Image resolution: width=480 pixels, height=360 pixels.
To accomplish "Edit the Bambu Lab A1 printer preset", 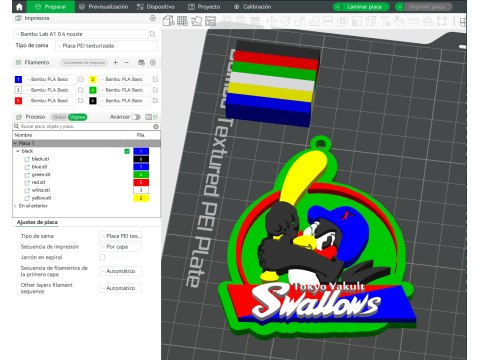I will tap(153, 34).
